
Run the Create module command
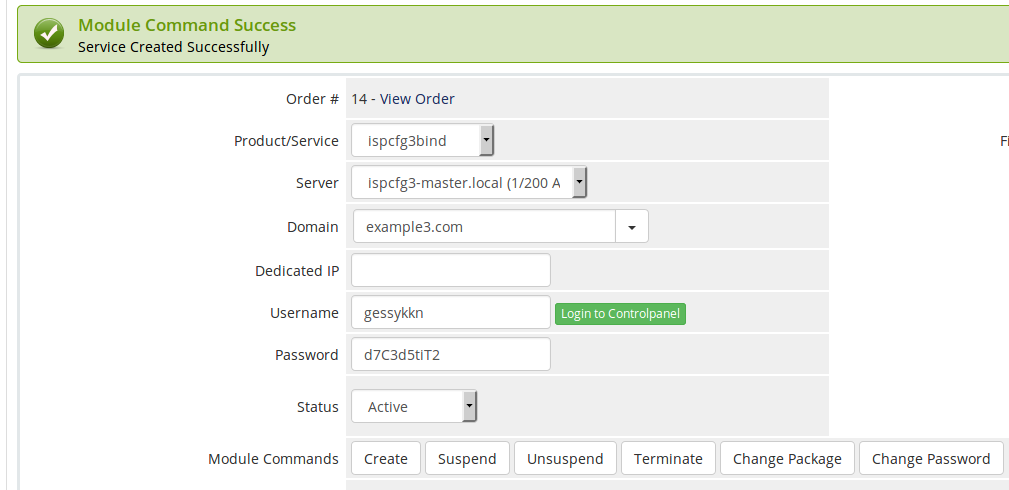pyautogui.click(x=385, y=458)
